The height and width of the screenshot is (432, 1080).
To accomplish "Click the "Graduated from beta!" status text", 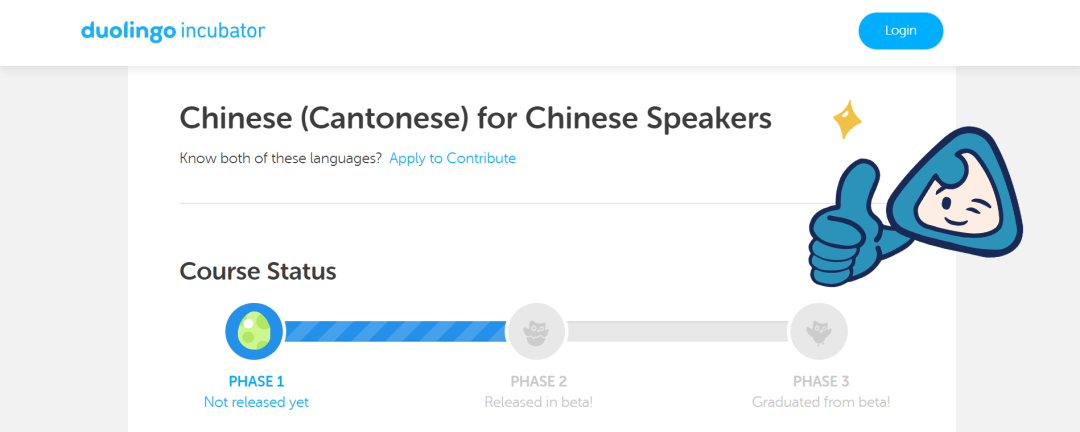I will (821, 402).
